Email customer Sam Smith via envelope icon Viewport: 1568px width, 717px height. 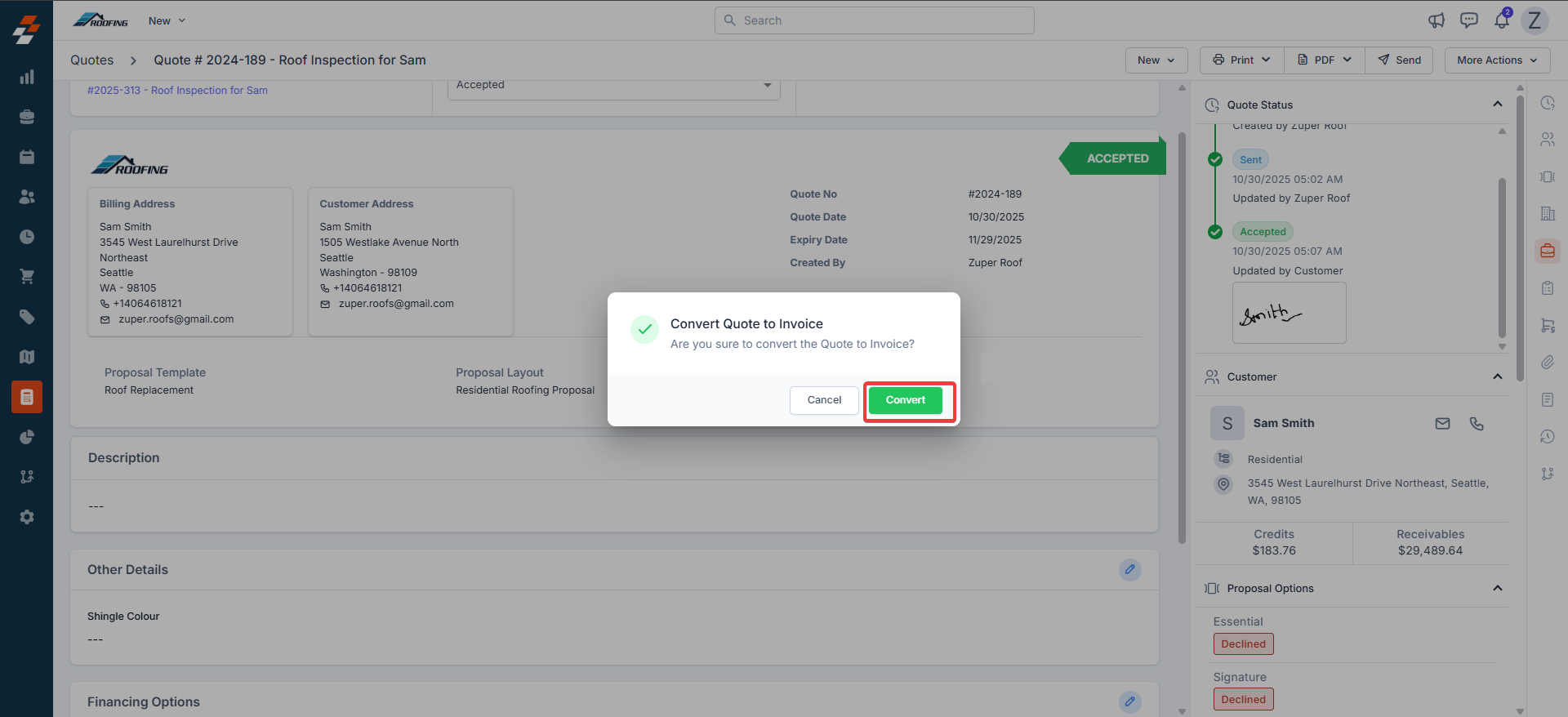pos(1443,423)
